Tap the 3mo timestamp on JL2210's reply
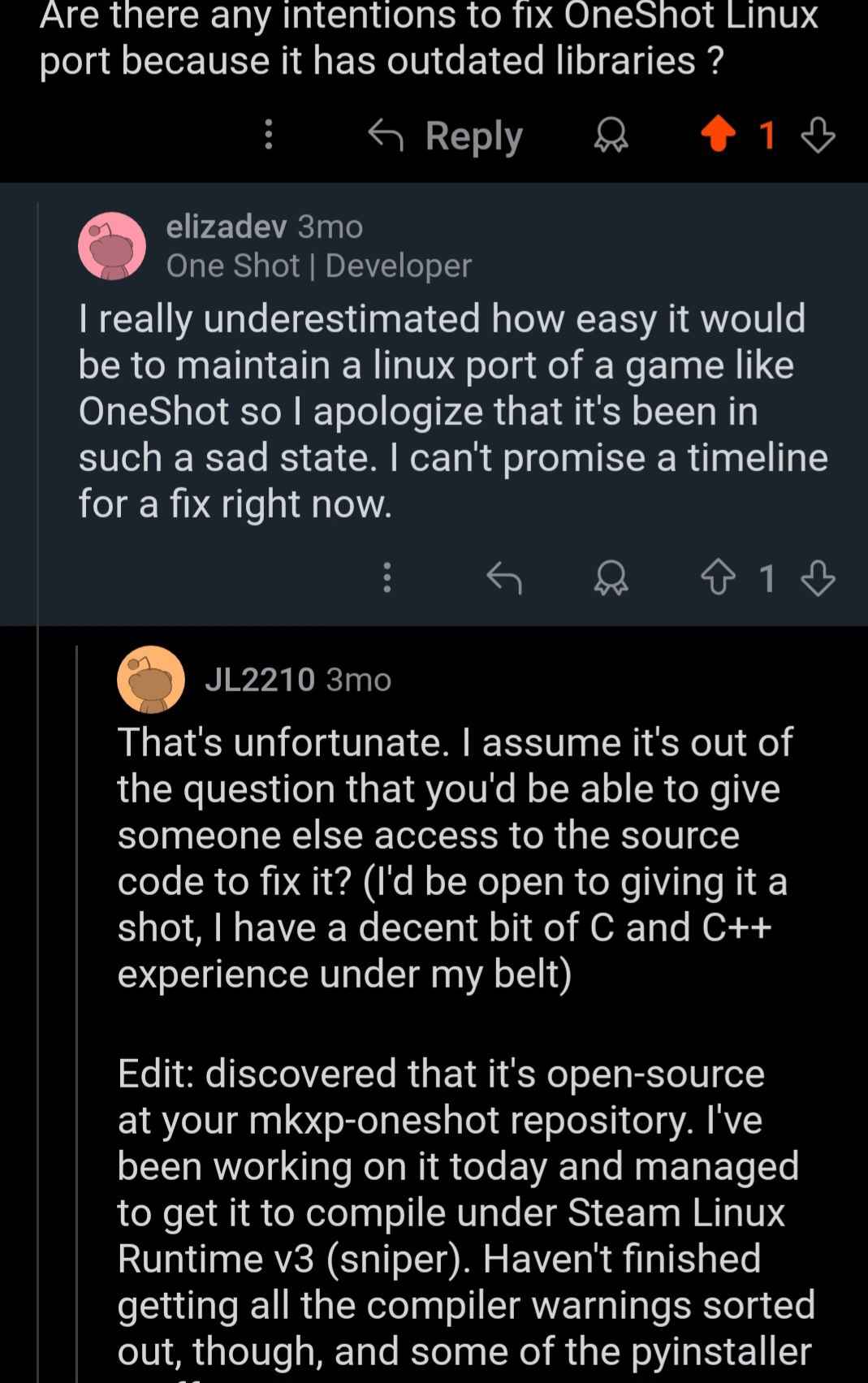 pyautogui.click(x=358, y=679)
